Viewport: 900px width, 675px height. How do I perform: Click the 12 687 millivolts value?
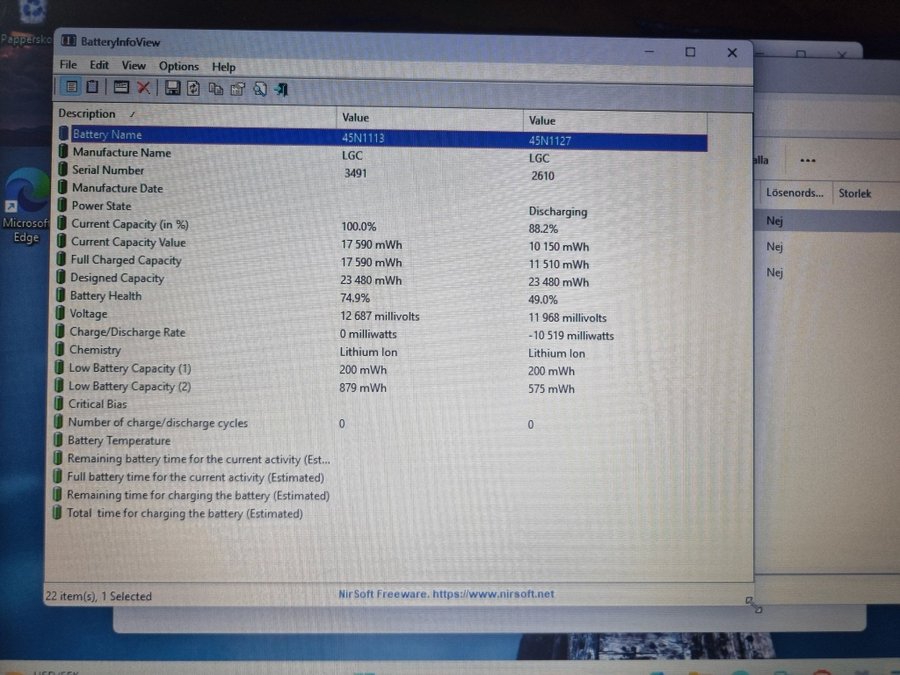379,316
